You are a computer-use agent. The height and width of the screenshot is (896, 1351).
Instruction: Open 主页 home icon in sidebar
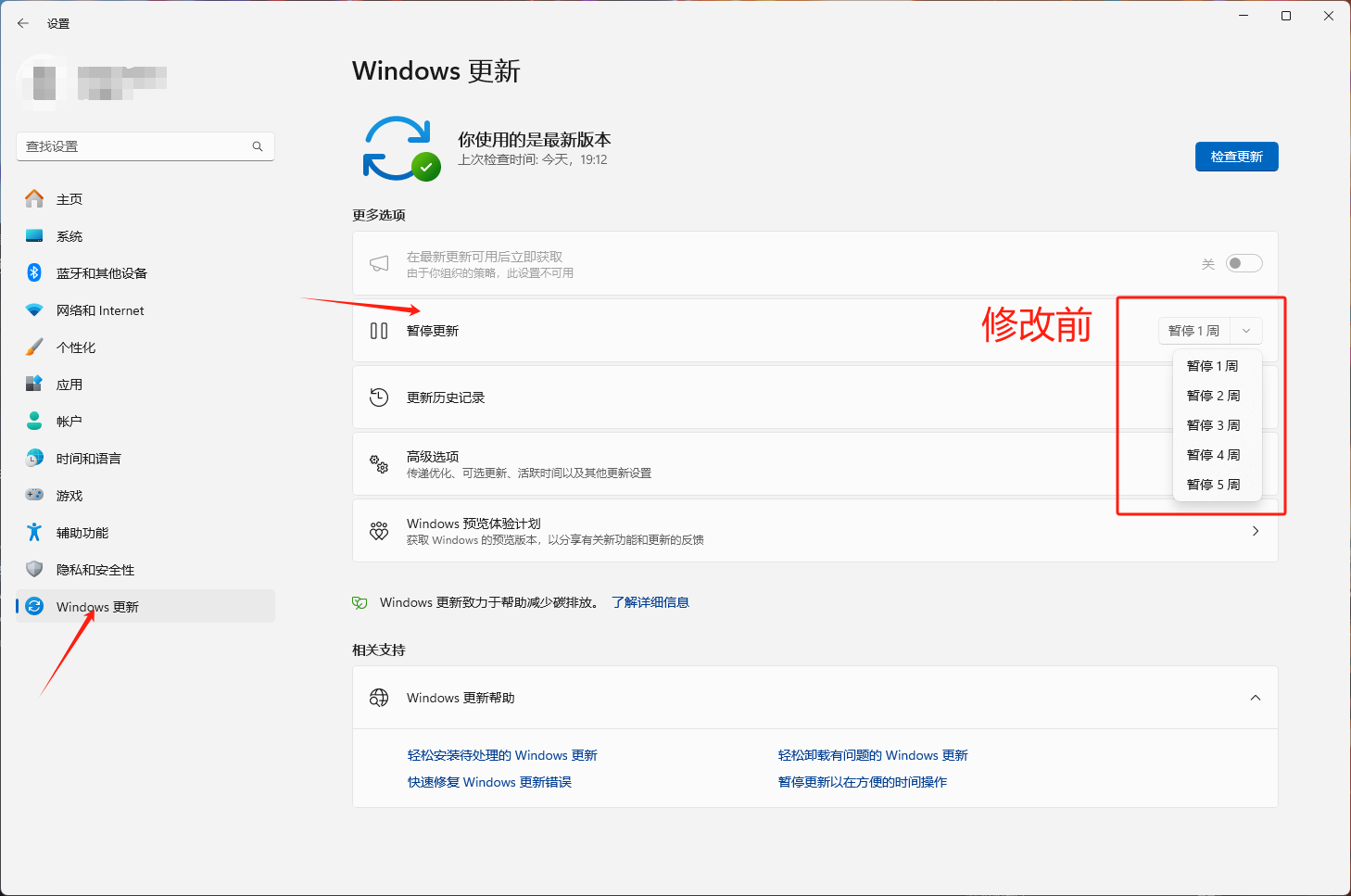pyautogui.click(x=34, y=198)
